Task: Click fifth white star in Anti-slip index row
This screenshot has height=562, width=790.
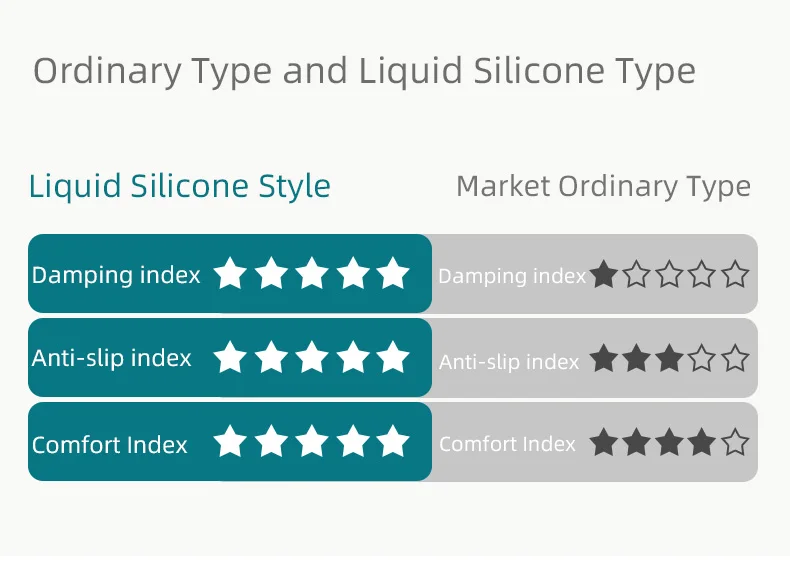Action: point(393,357)
